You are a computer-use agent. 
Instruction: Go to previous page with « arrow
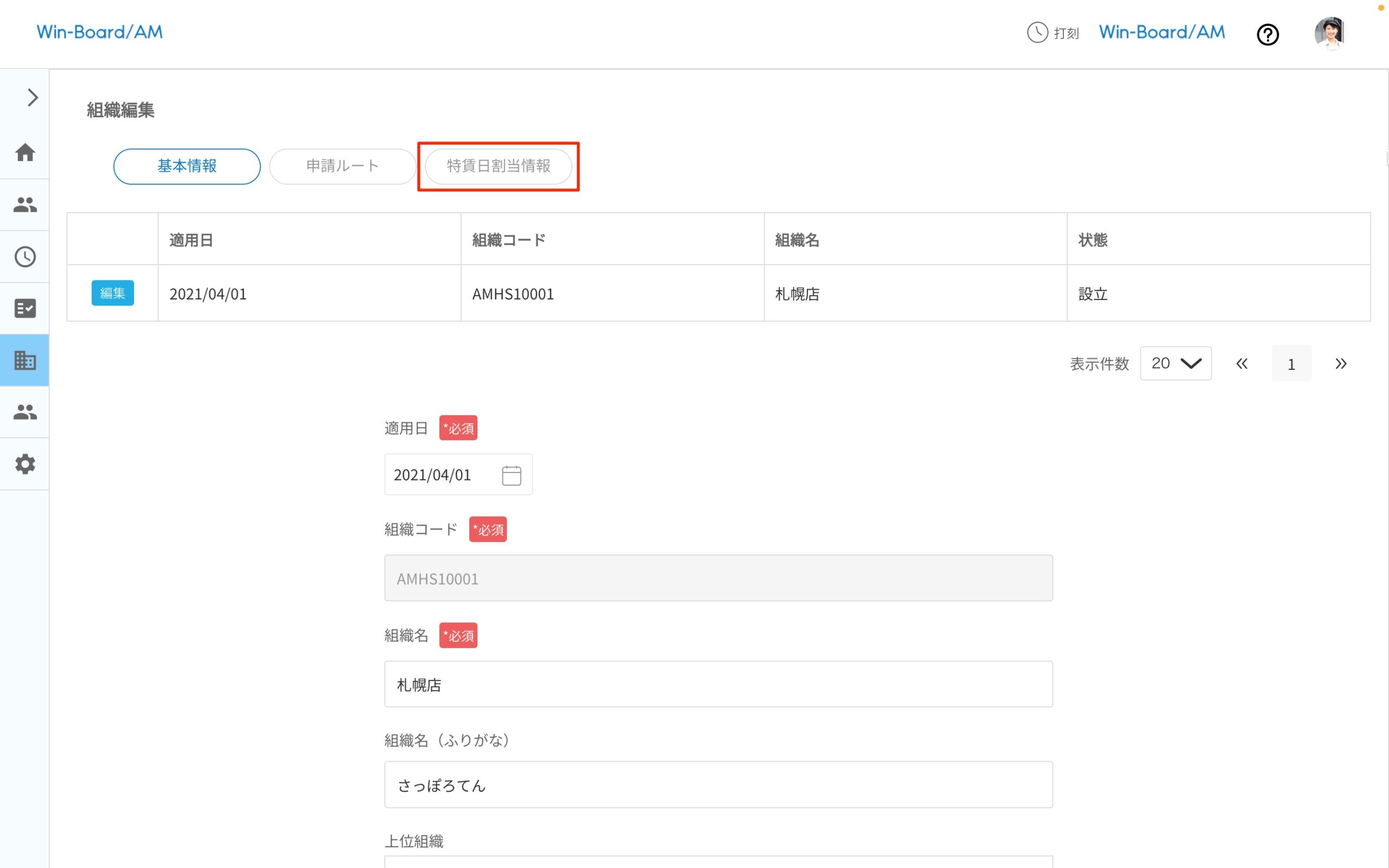[x=1241, y=363]
